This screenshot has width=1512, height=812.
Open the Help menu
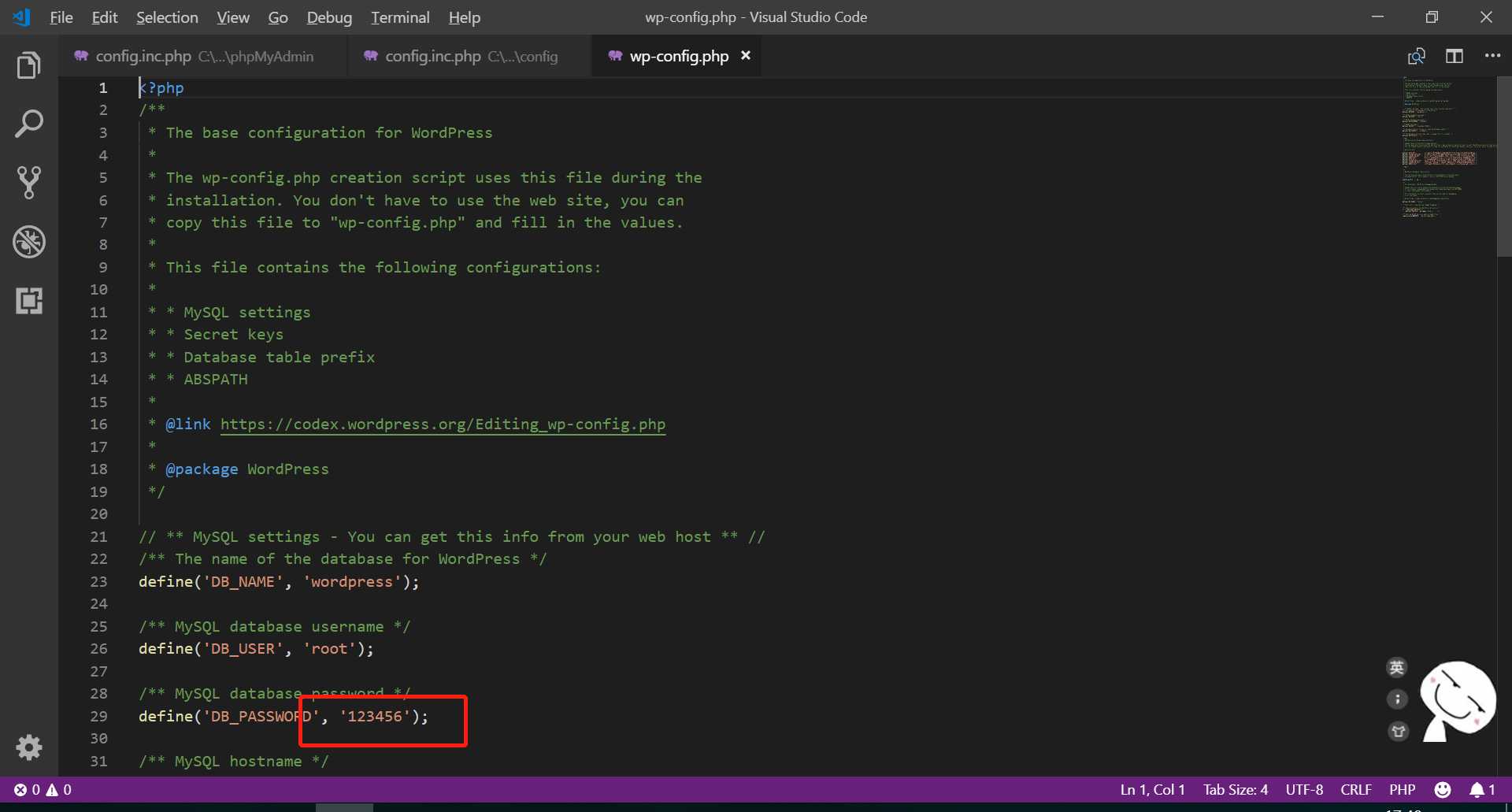pos(465,17)
